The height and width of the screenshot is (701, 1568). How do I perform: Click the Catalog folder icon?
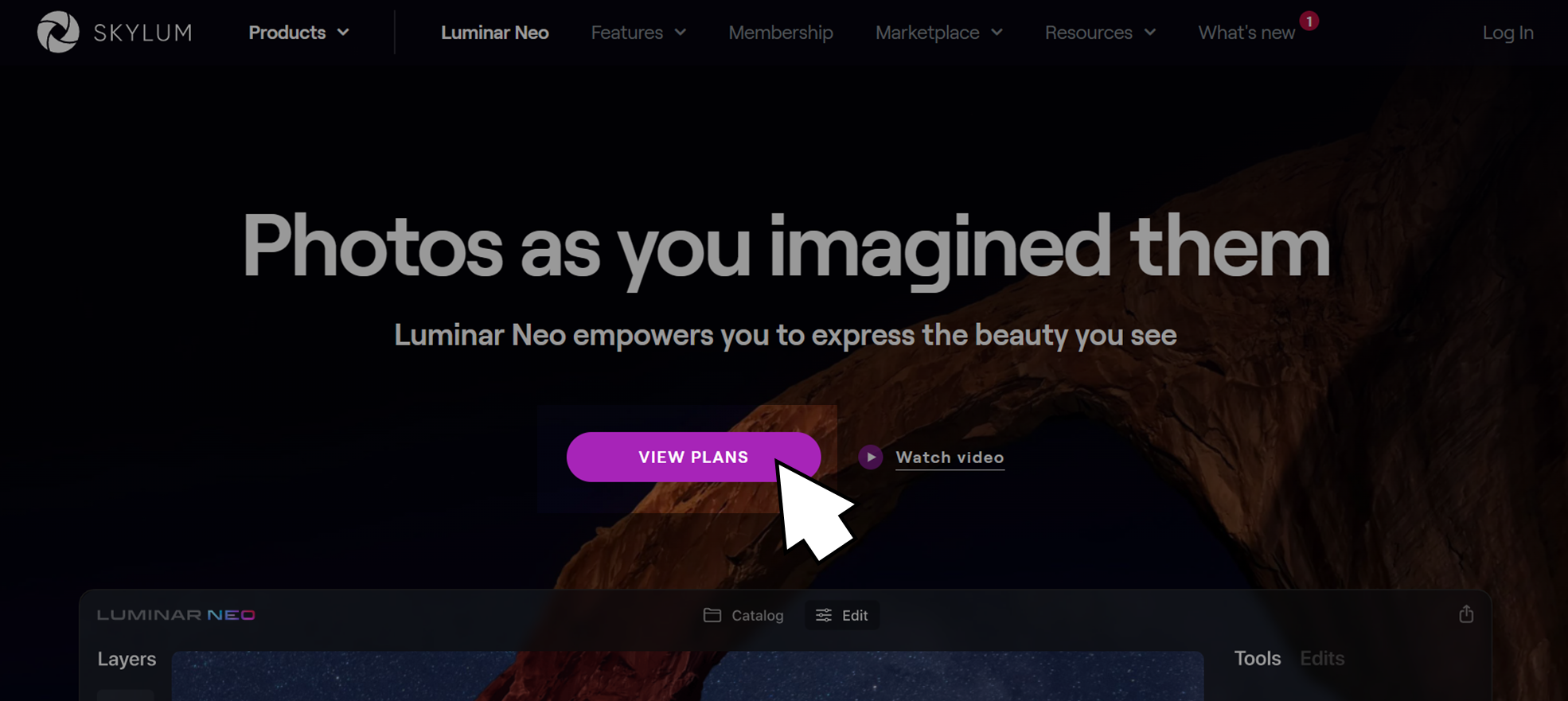tap(712, 615)
